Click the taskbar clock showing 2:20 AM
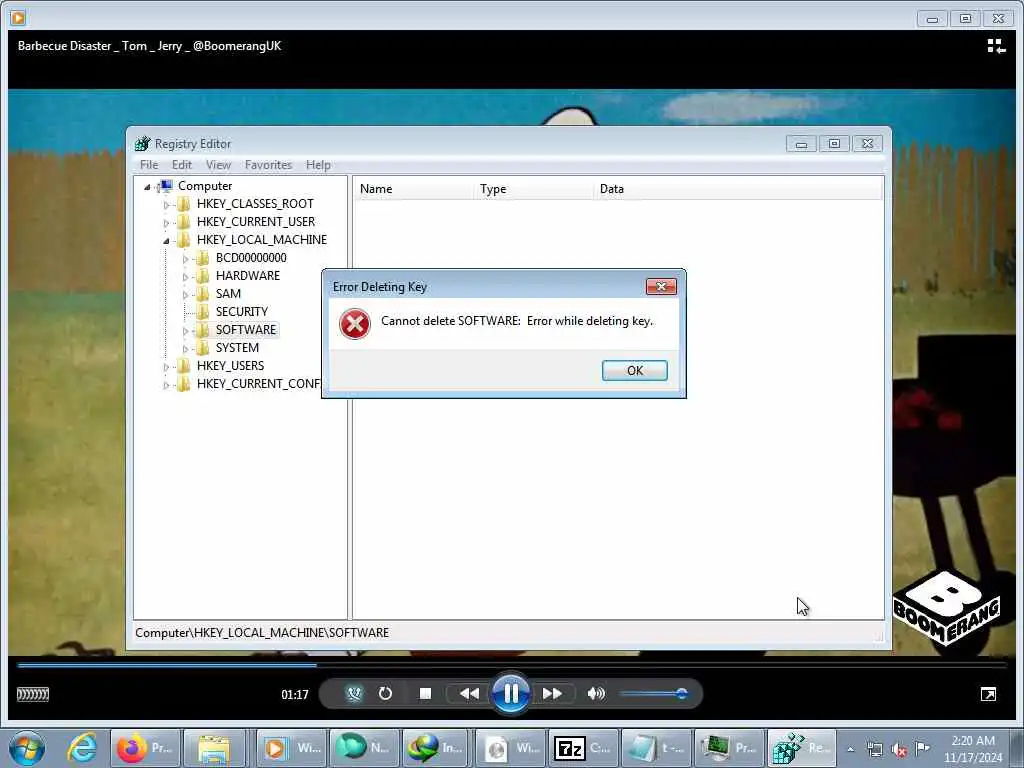This screenshot has width=1024, height=768. (973, 749)
